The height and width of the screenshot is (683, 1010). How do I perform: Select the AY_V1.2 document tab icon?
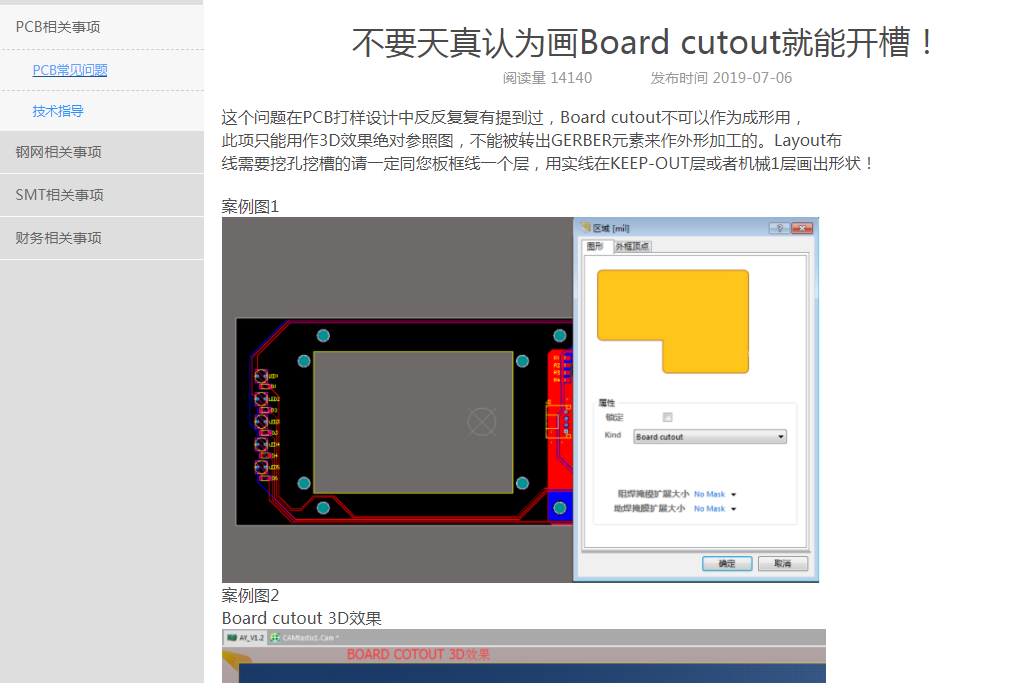pyautogui.click(x=232, y=637)
